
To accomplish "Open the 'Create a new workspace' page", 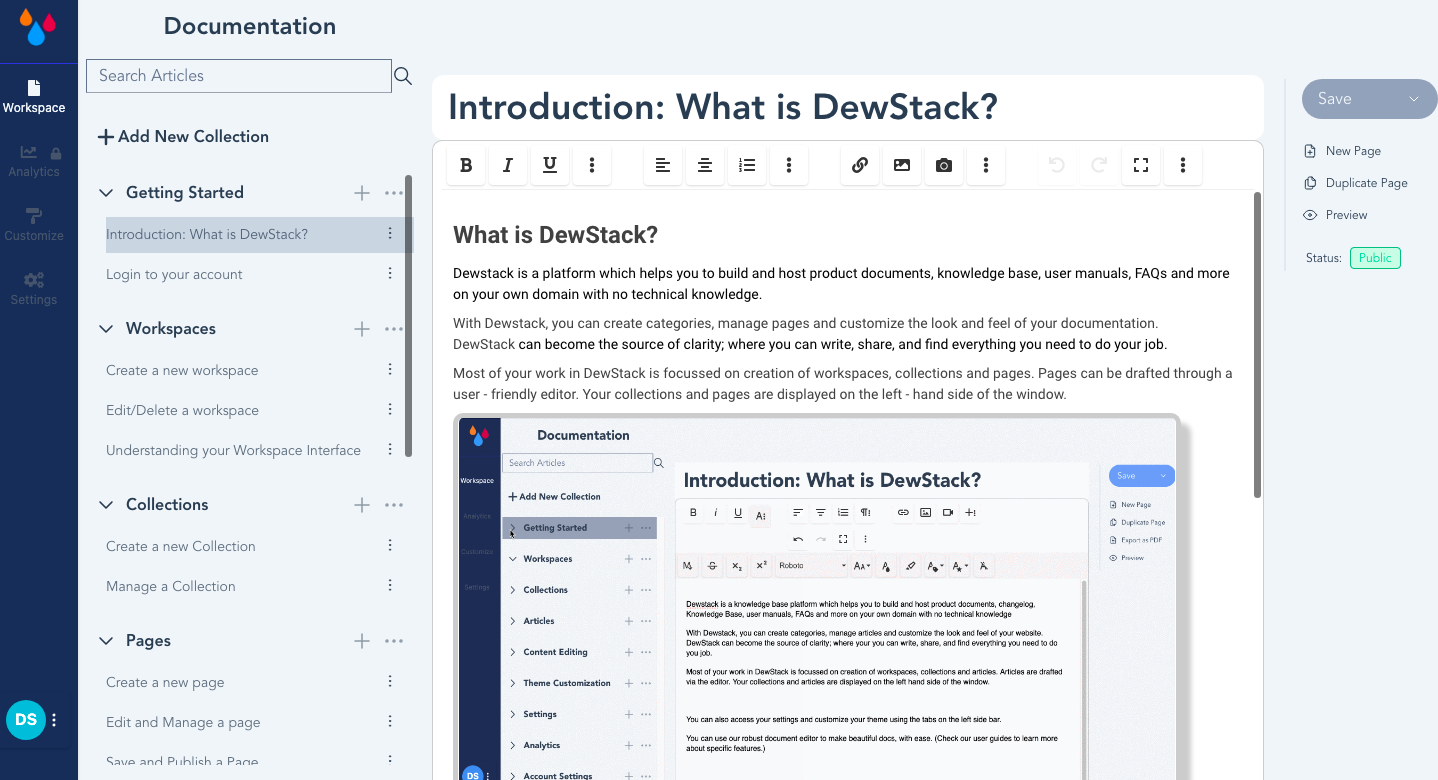I will pos(182,371).
